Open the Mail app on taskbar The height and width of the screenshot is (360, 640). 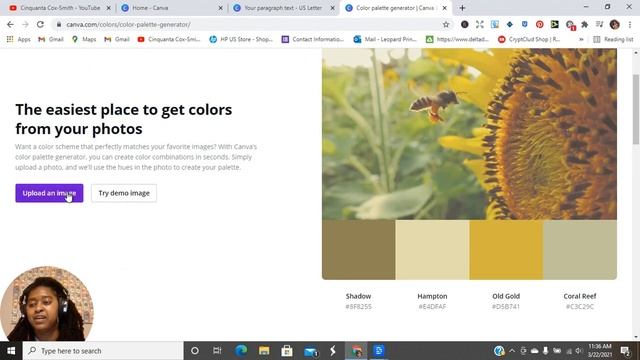click(x=310, y=351)
